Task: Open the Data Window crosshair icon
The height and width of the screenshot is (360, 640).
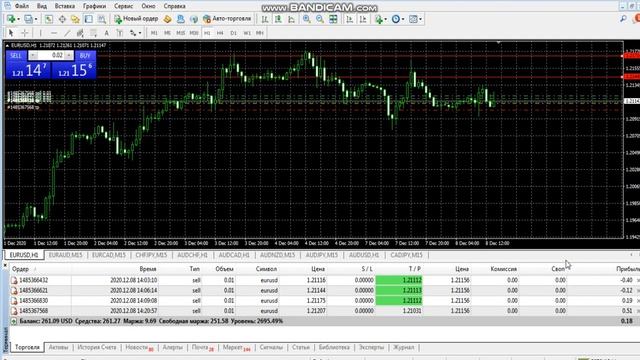Action: coord(62,19)
